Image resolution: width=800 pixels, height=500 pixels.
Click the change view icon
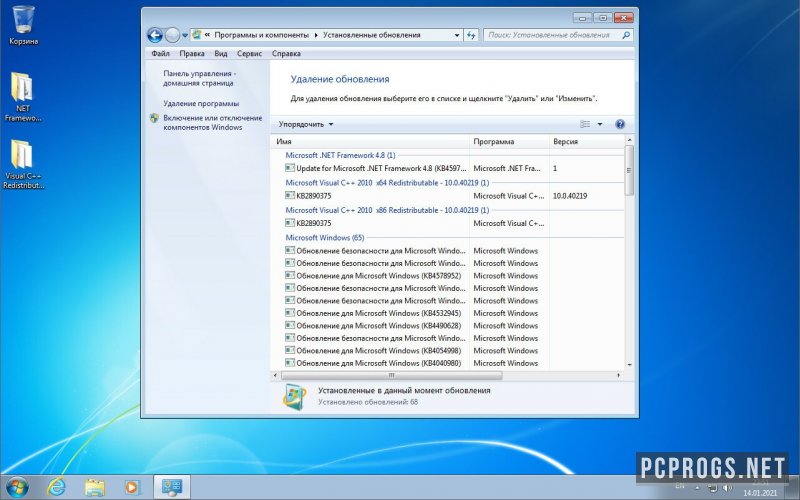(585, 124)
